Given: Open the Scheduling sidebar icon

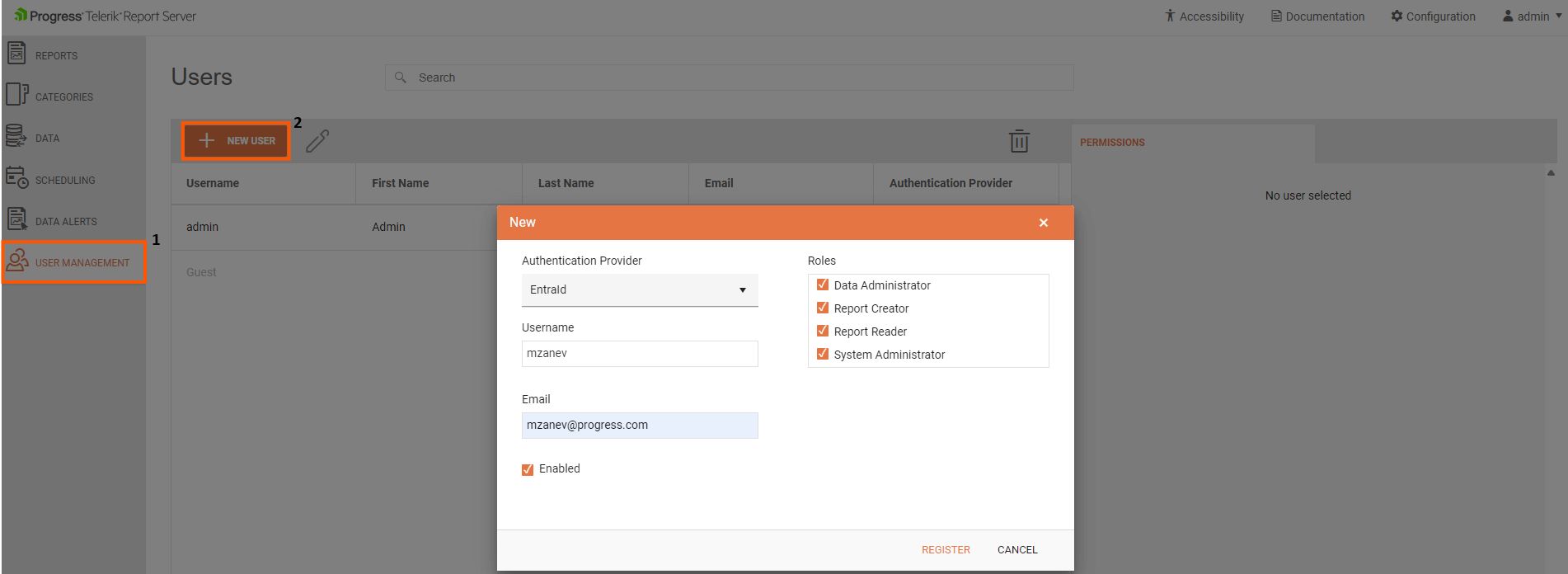Looking at the screenshot, I should [16, 177].
